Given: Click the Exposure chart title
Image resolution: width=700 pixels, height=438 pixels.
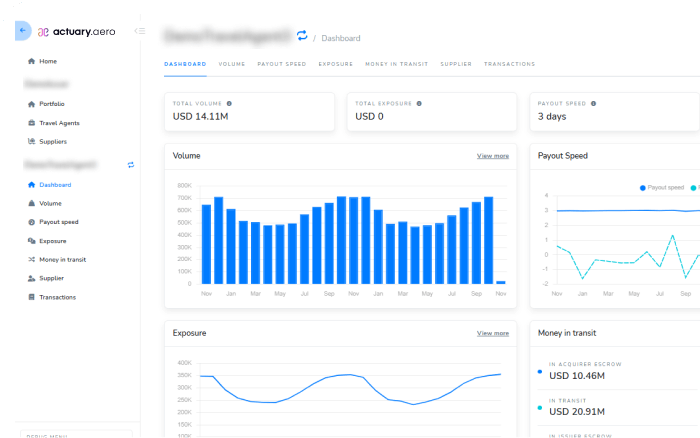Looking at the screenshot, I should tap(189, 333).
